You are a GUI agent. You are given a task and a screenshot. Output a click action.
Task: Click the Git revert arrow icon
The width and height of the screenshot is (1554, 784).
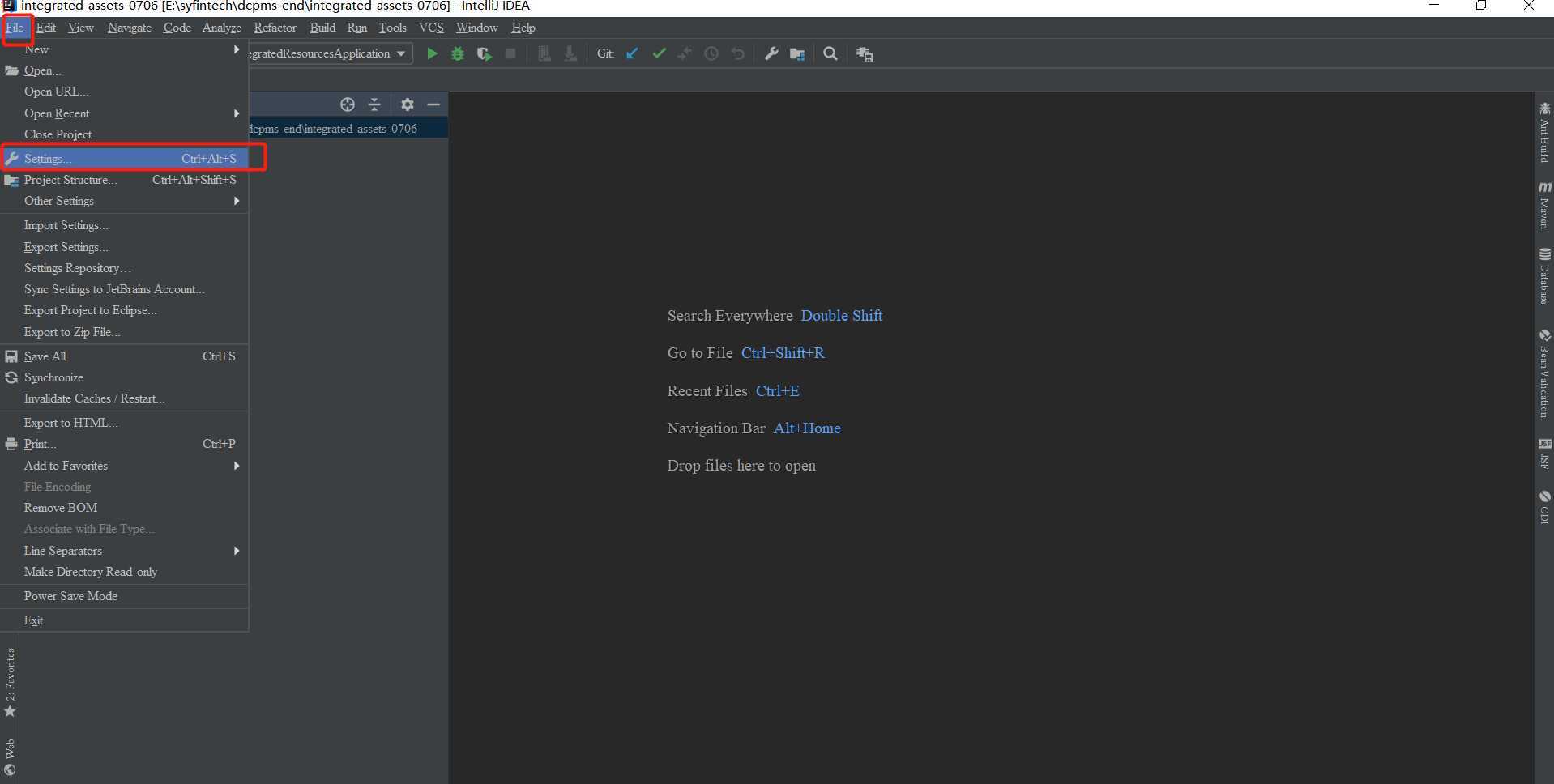737,53
